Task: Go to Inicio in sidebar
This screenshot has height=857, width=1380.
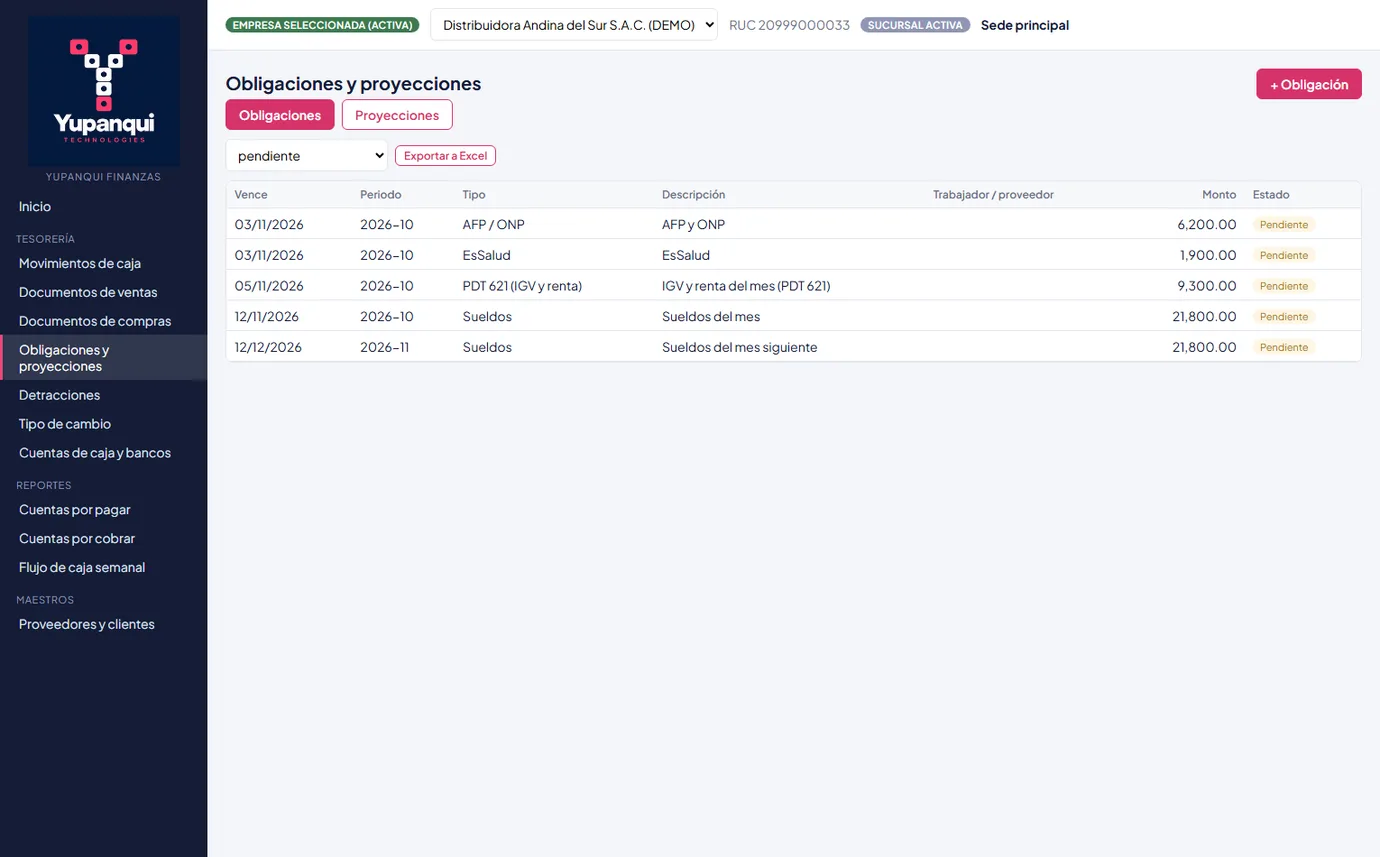Action: click(35, 206)
